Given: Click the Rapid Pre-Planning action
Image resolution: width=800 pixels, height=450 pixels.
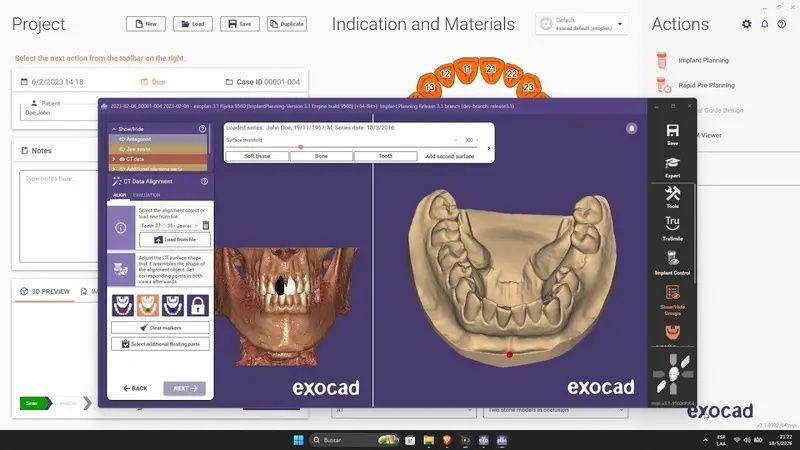Looking at the screenshot, I should [706, 85].
